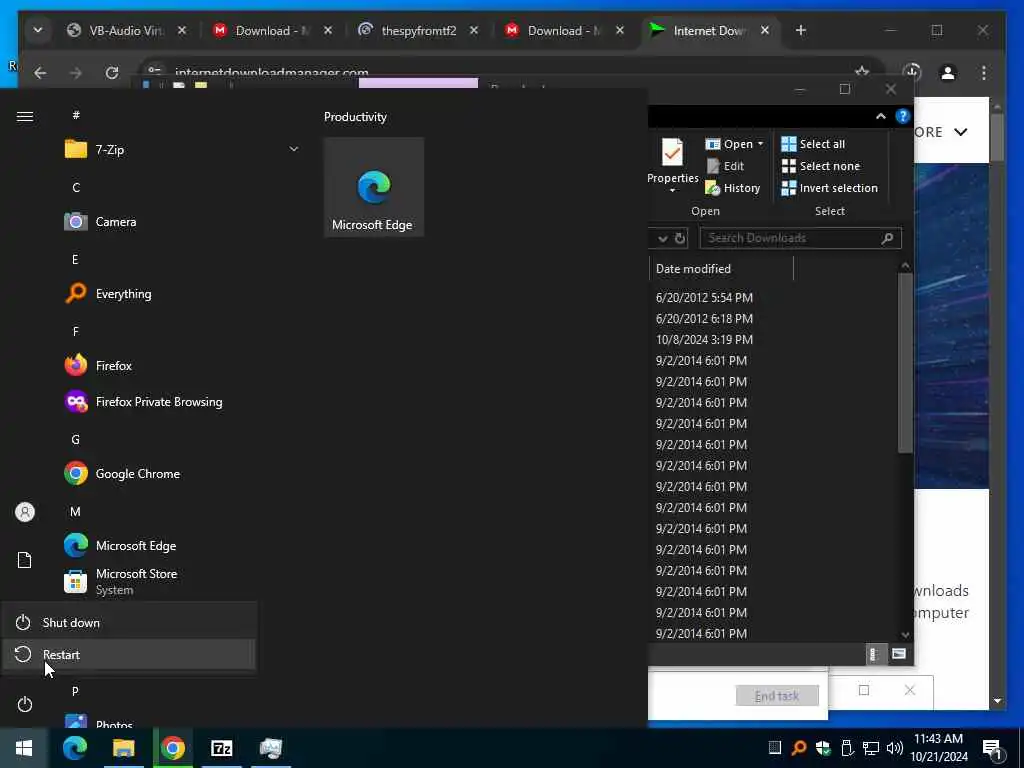The width and height of the screenshot is (1024, 768).
Task: Click Invert selection in Explorer
Action: click(829, 188)
